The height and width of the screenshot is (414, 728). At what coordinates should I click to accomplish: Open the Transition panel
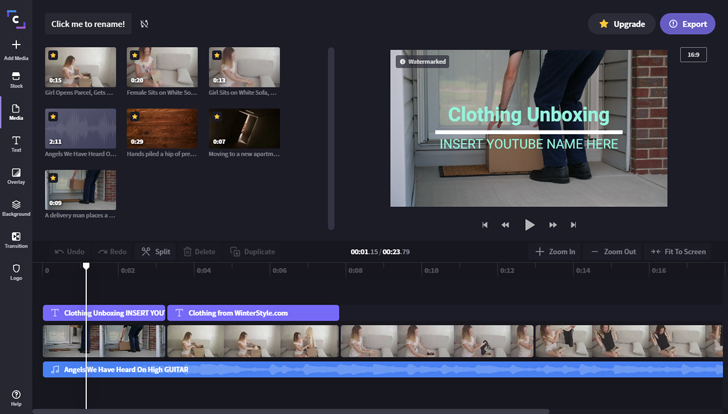tap(16, 240)
